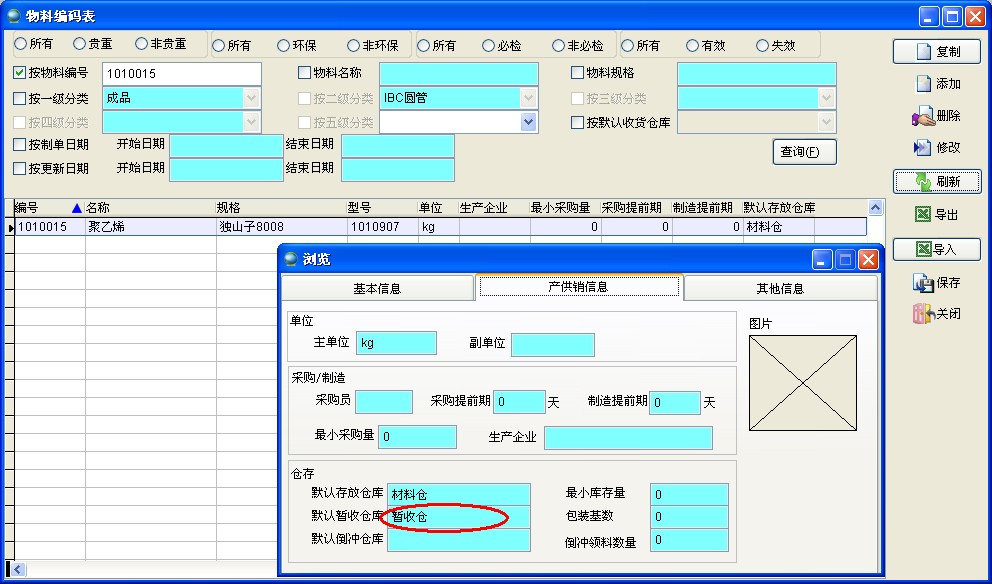The image size is (992, 584).
Task: Click the 添加 (Add) icon button
Action: (x=936, y=83)
